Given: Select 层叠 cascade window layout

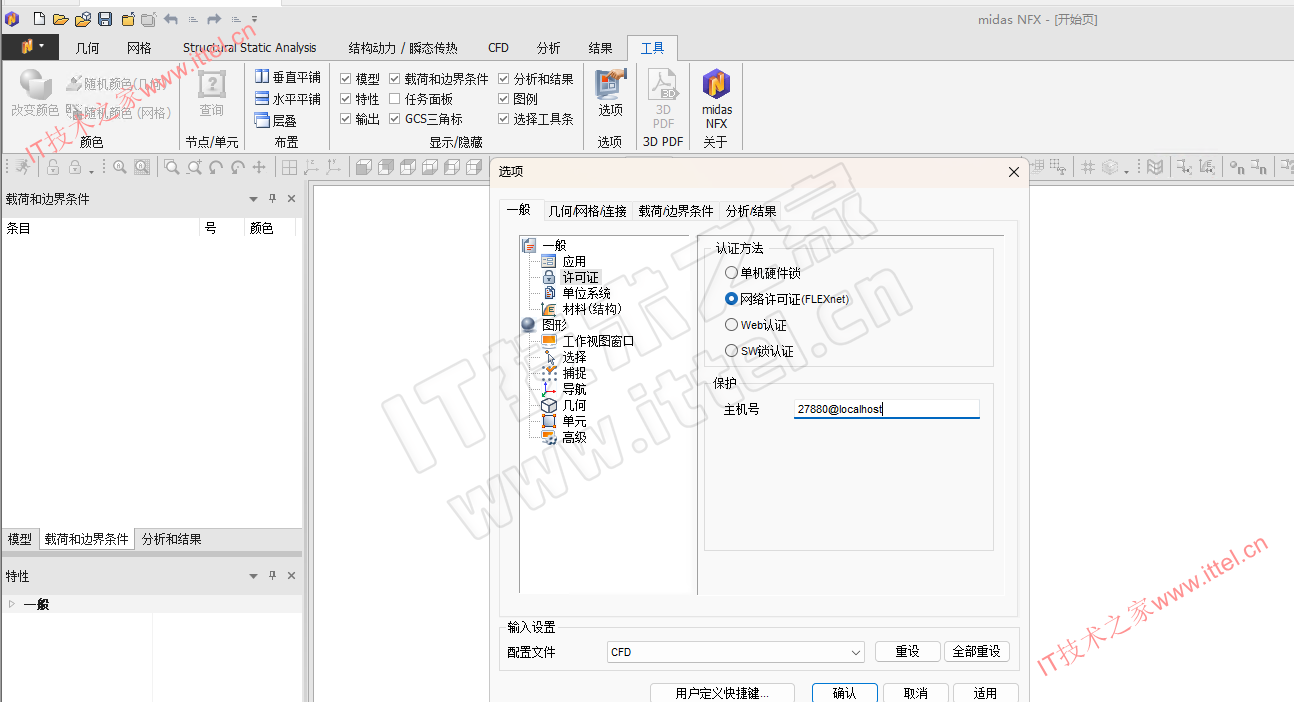Looking at the screenshot, I should (x=276, y=121).
